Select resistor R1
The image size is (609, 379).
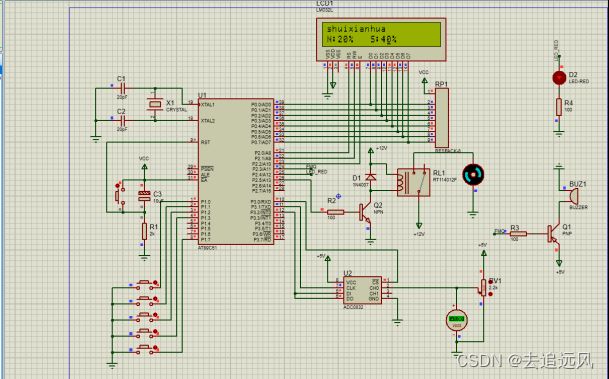coord(144,231)
